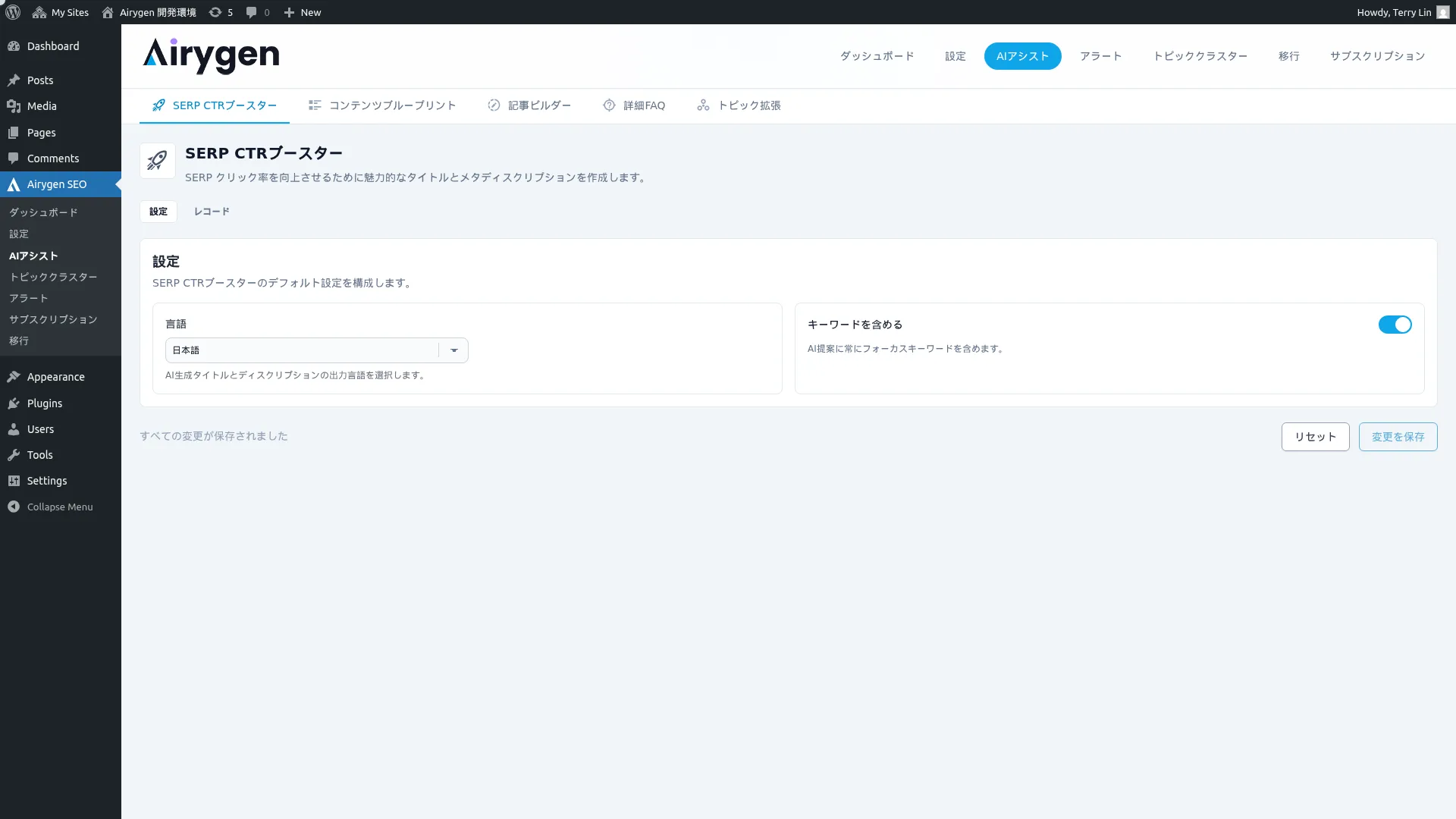Open the Tools menu
The height and width of the screenshot is (819, 1456).
click(61, 455)
